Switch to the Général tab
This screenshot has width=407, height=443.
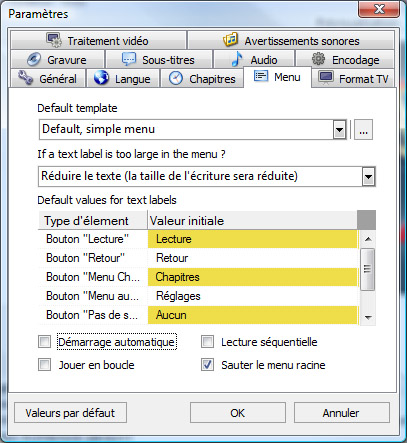click(x=47, y=79)
